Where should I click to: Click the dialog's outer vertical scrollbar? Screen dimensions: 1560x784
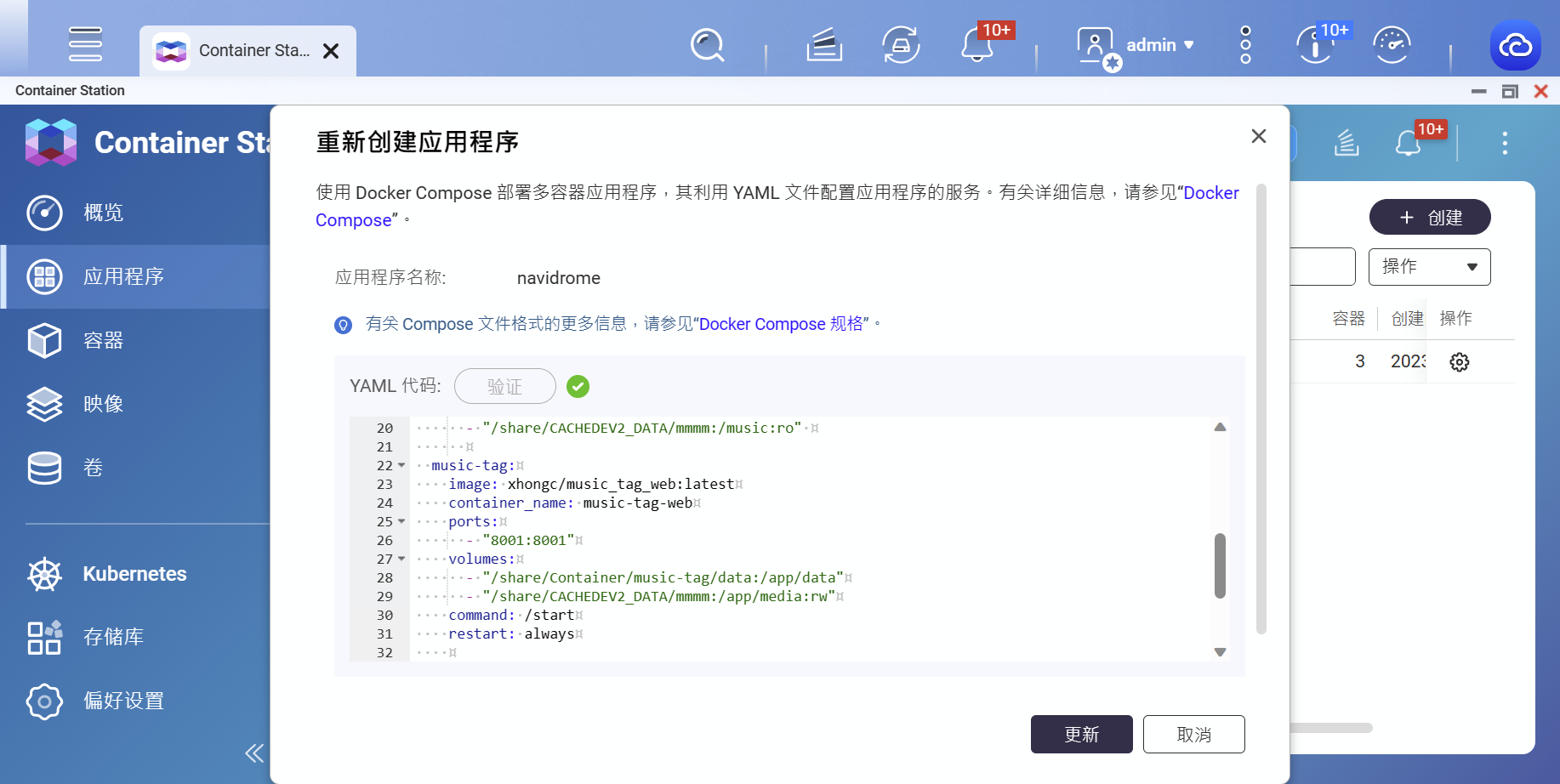point(1261,409)
